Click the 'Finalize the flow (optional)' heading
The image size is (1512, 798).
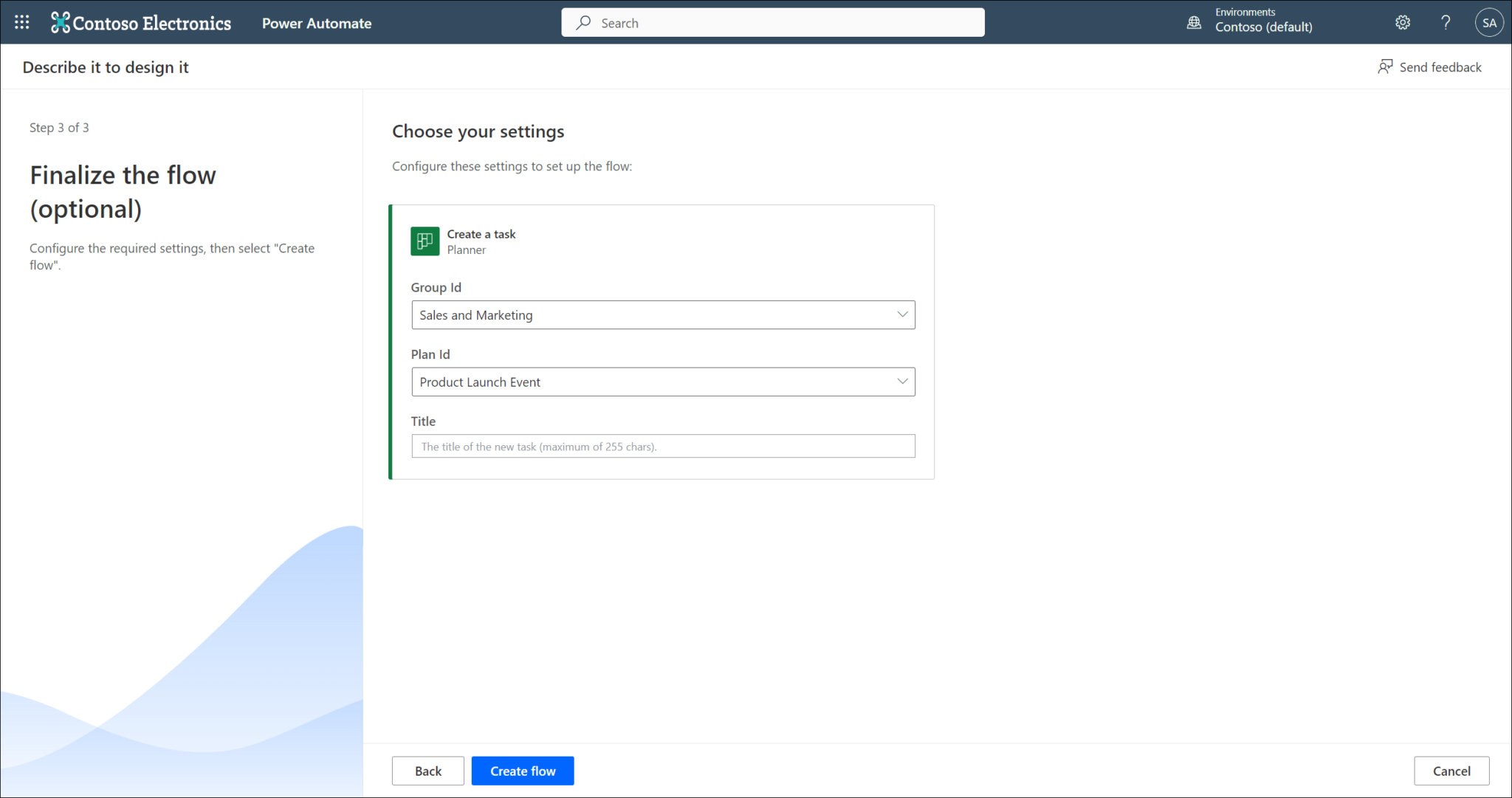pos(123,192)
